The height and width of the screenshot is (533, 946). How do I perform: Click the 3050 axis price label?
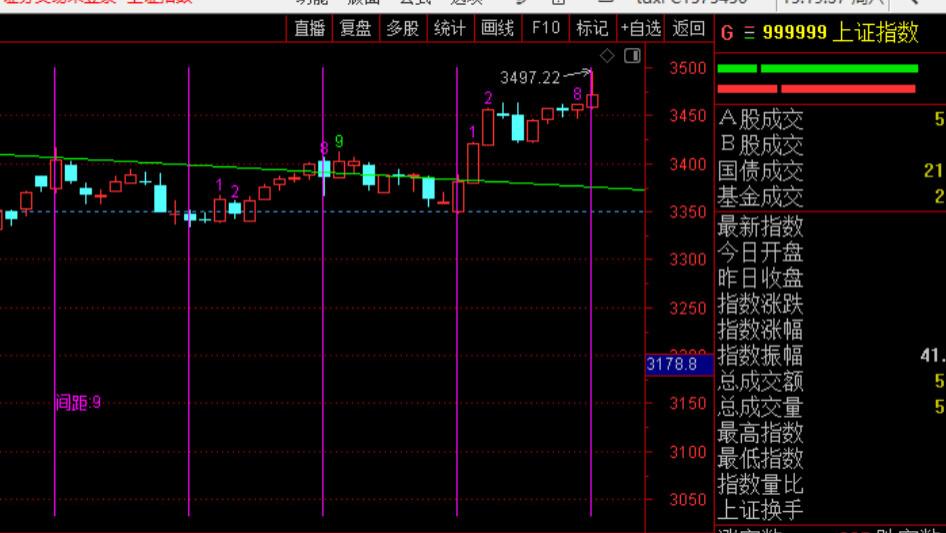point(688,499)
